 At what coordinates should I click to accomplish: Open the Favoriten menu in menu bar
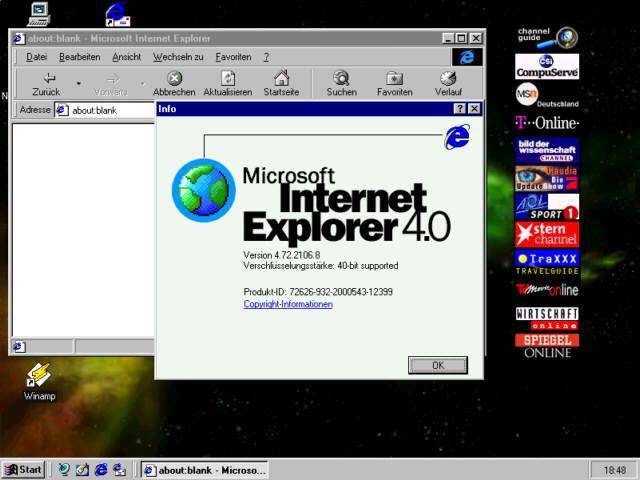[233, 57]
